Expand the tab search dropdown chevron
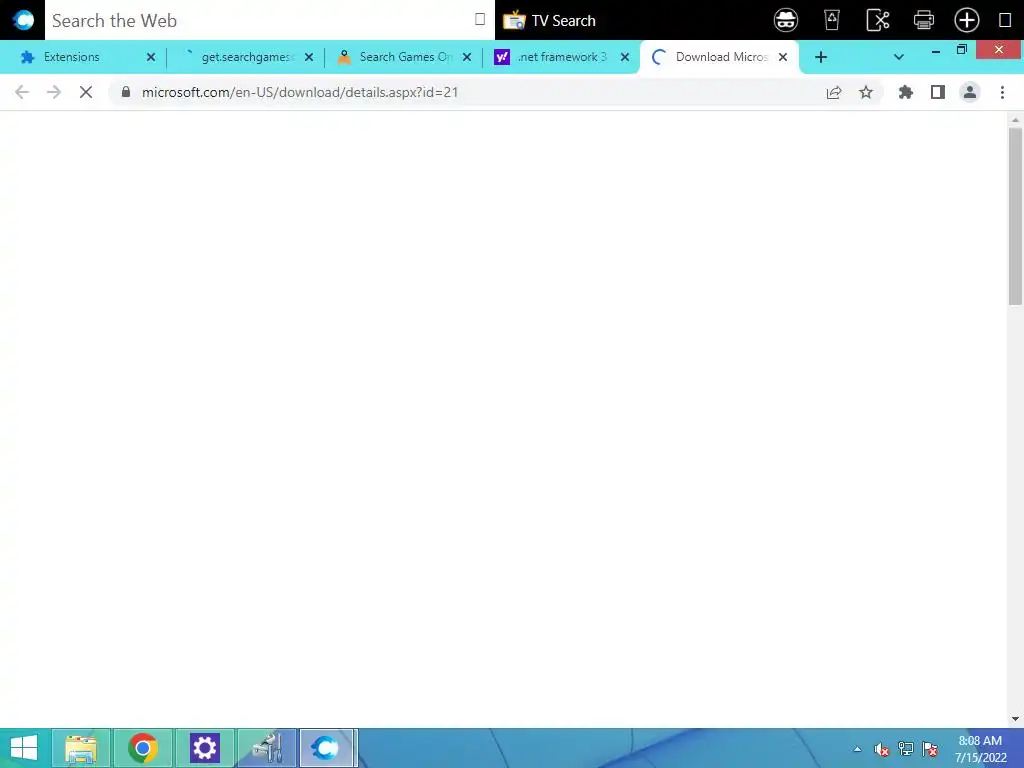Viewport: 1024px width, 768px height. 899,57
